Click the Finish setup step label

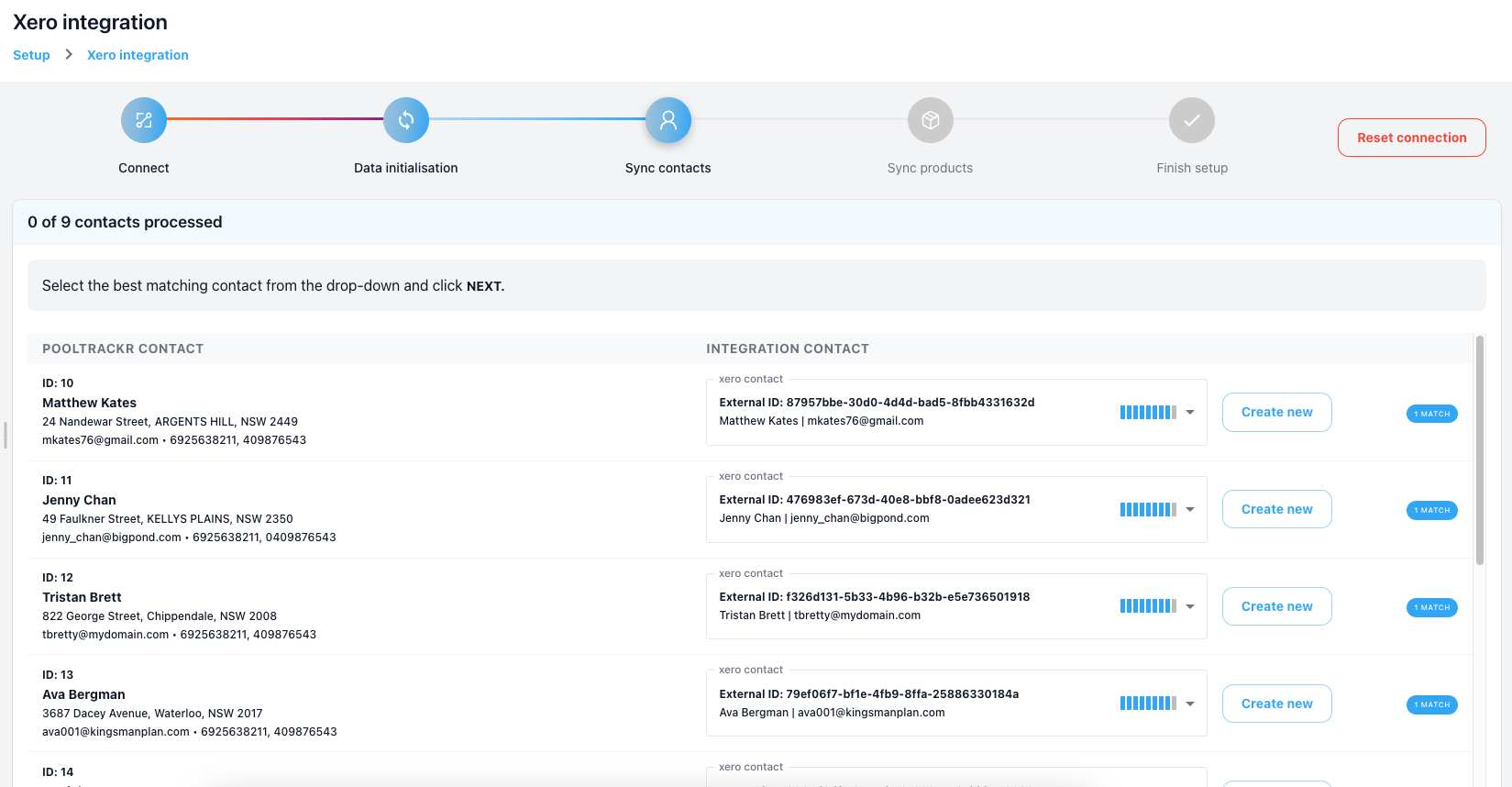(1192, 168)
